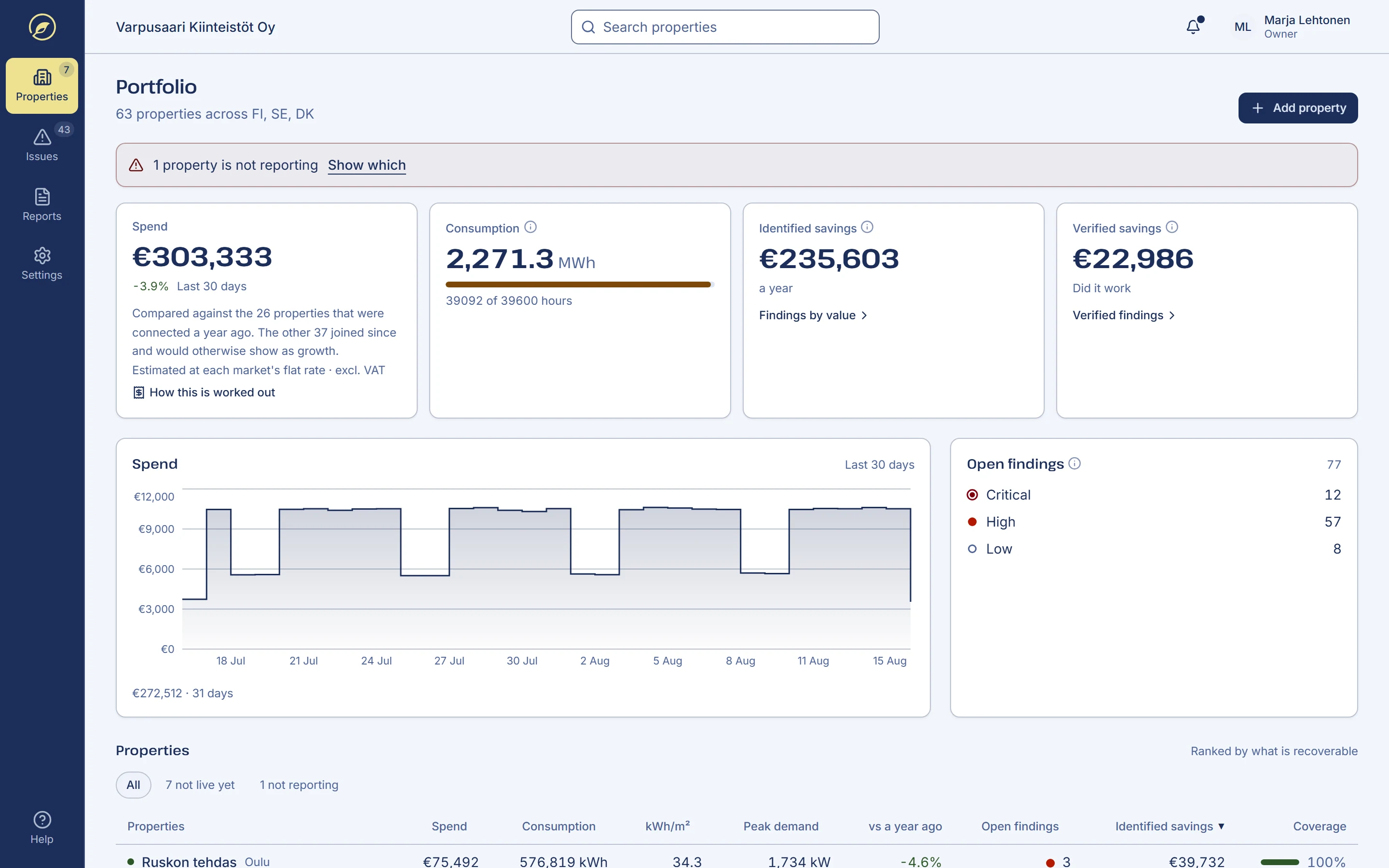
Task: Open Verified findings link
Action: [1124, 315]
